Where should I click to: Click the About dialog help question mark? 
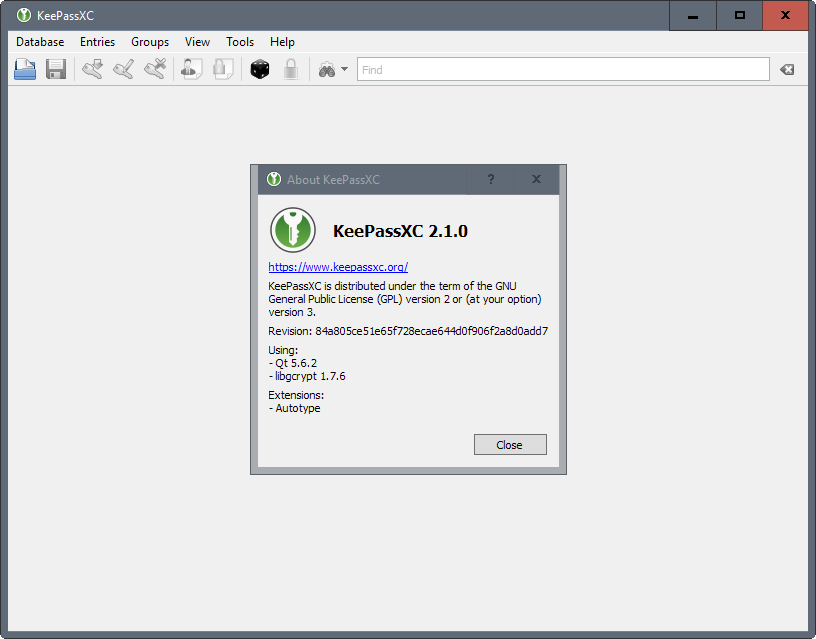pyautogui.click(x=491, y=180)
